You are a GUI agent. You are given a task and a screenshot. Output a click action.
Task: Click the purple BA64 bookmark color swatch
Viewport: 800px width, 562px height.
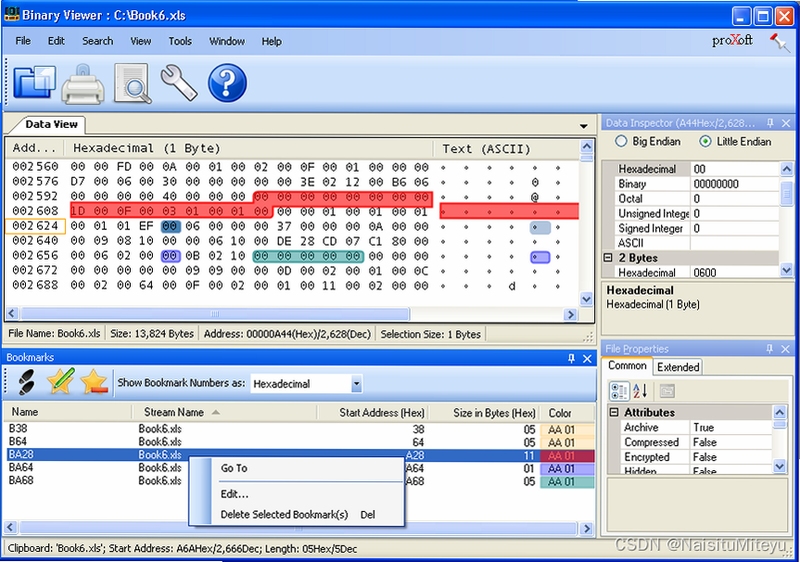pyautogui.click(x=567, y=469)
